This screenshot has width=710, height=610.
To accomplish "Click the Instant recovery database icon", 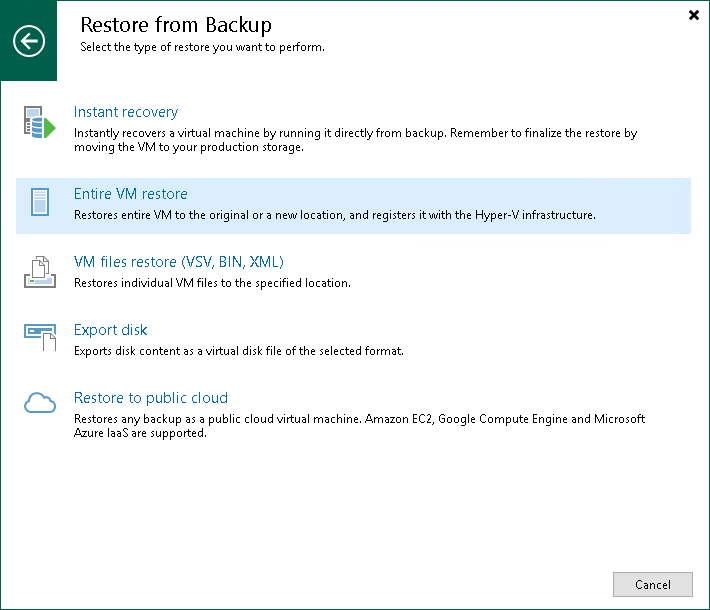I will [x=39, y=125].
